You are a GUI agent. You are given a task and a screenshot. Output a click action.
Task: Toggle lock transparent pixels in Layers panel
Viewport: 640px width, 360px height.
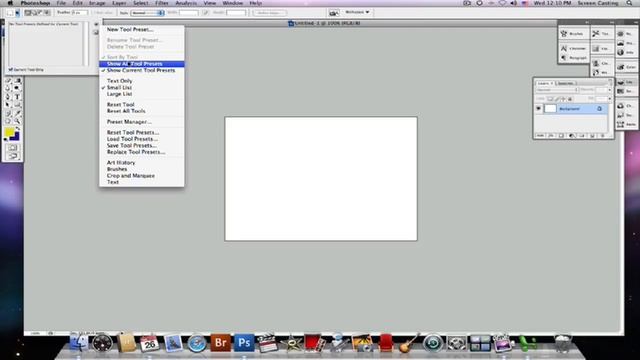pyautogui.click(x=550, y=99)
